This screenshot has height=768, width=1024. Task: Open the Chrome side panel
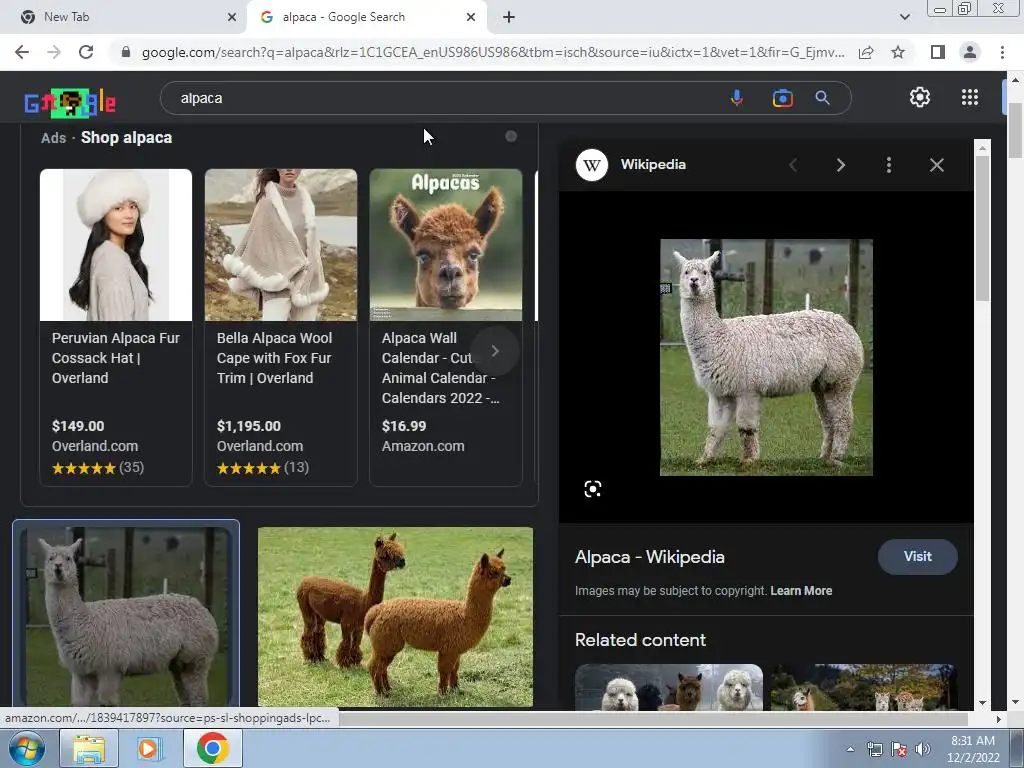click(937, 52)
